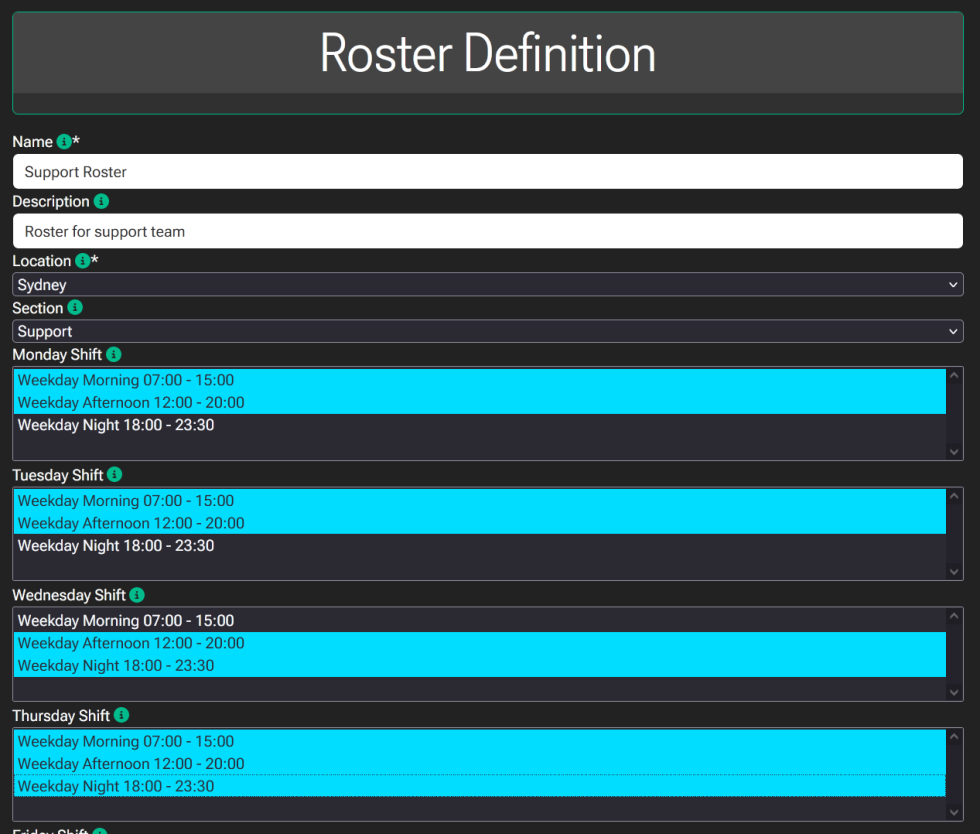Click the Thursday Shift info icon
The height and width of the screenshot is (834, 980).
click(121, 715)
